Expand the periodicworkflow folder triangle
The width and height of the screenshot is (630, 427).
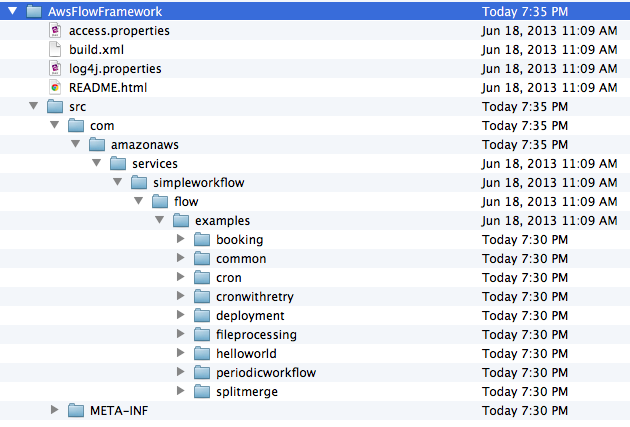pyautogui.click(x=181, y=372)
